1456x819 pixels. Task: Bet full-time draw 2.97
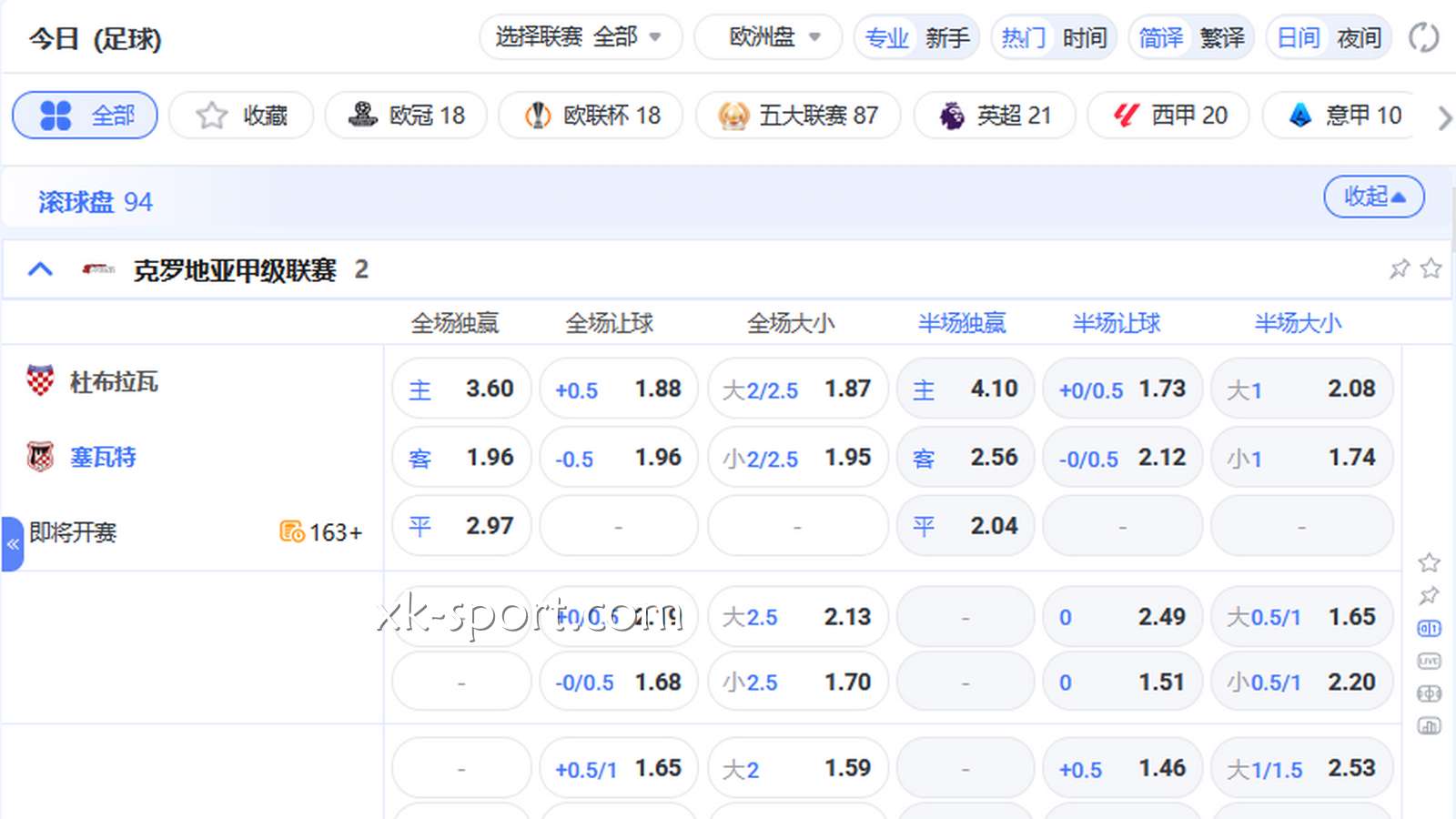point(461,525)
